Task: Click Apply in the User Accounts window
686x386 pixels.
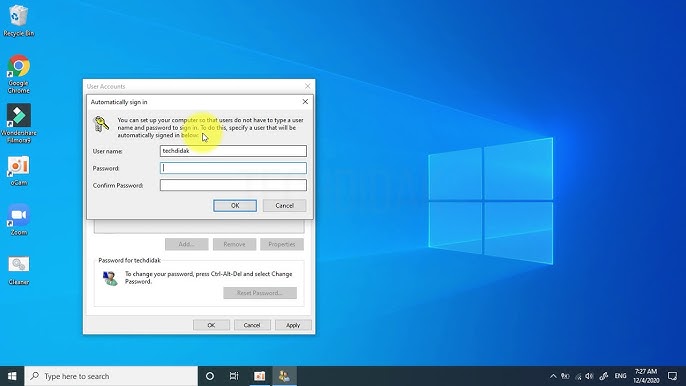Action: [293, 325]
